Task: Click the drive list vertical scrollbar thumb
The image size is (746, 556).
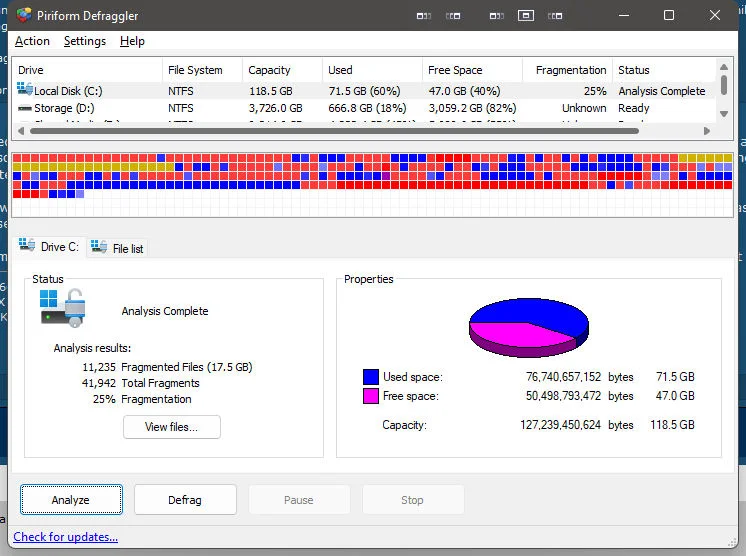Action: pyautogui.click(x=724, y=85)
